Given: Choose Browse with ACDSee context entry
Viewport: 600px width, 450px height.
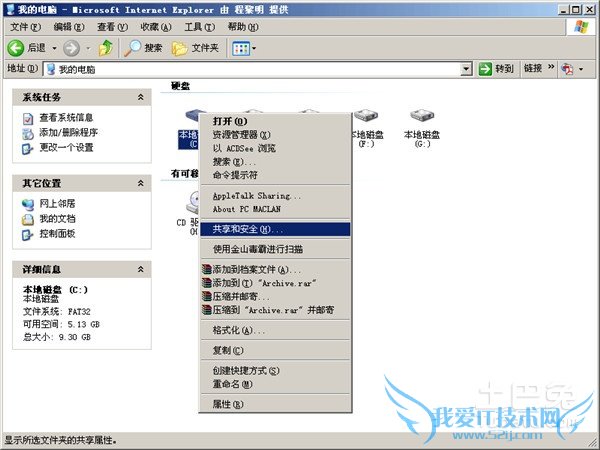Looking at the screenshot, I should [276, 148].
